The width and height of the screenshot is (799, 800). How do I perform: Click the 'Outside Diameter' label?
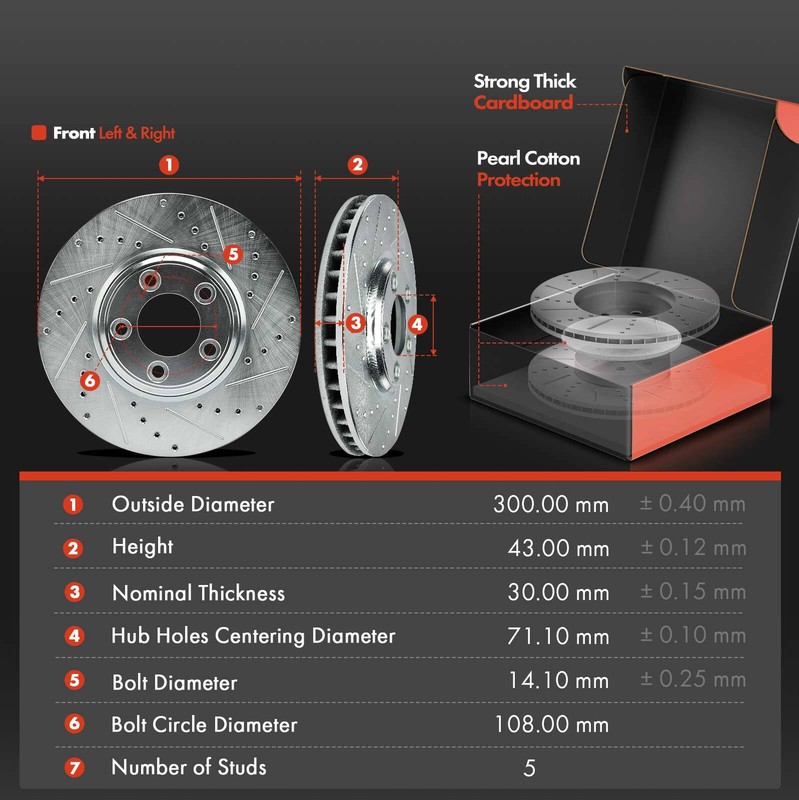tap(193, 505)
